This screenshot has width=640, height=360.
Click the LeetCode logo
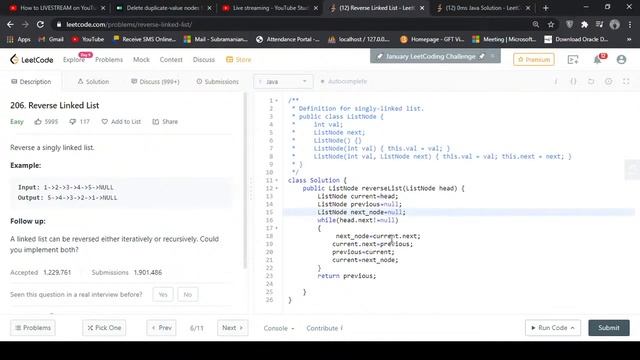pyautogui.click(x=31, y=60)
